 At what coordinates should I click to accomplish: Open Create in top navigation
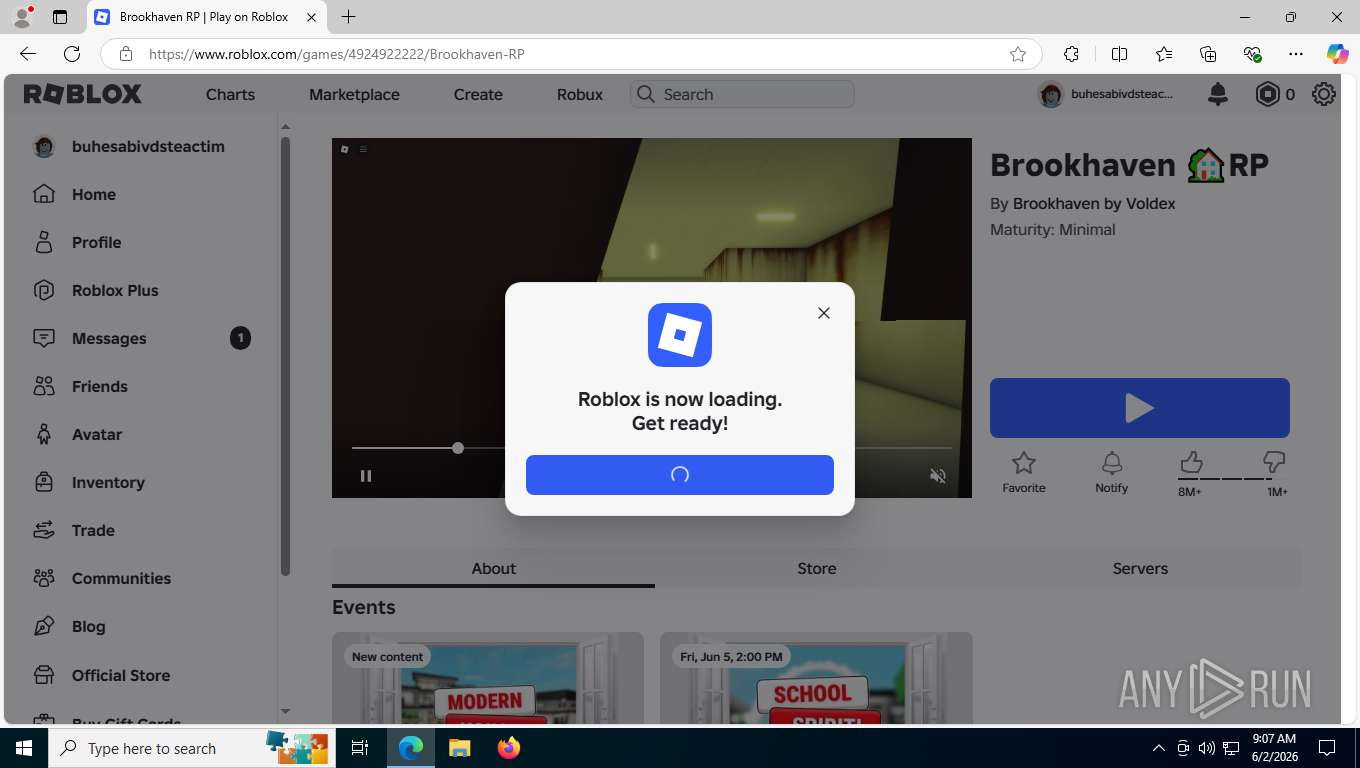(478, 94)
